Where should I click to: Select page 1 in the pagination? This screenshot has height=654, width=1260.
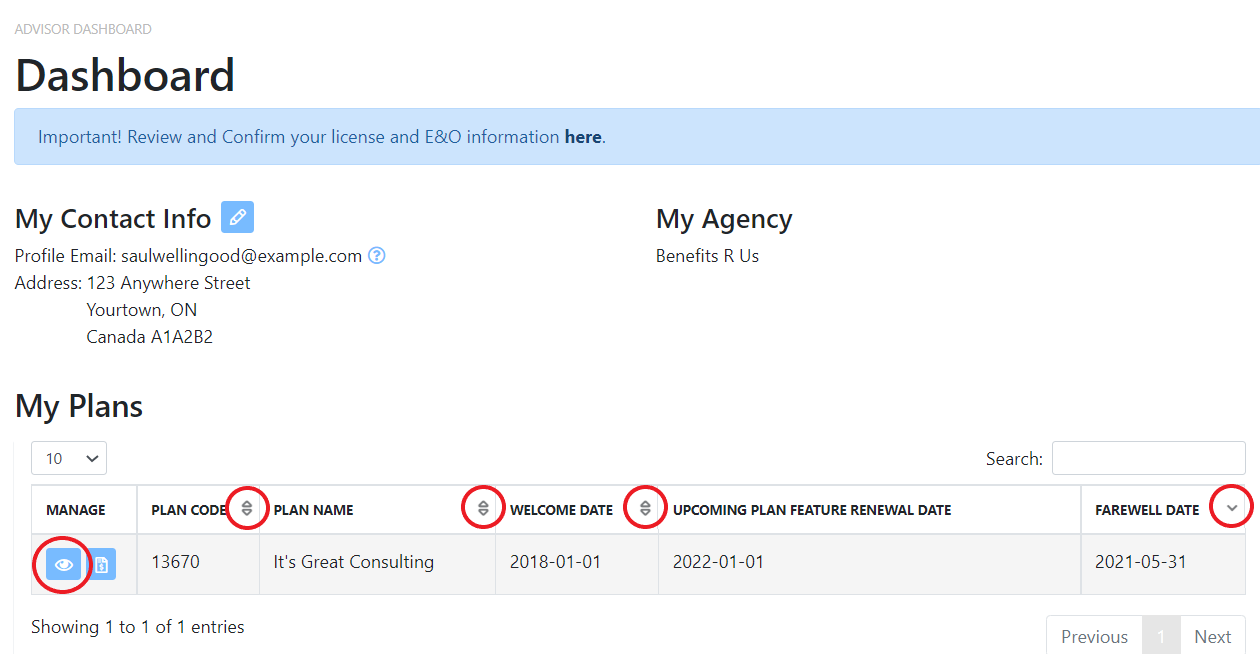[1161, 636]
